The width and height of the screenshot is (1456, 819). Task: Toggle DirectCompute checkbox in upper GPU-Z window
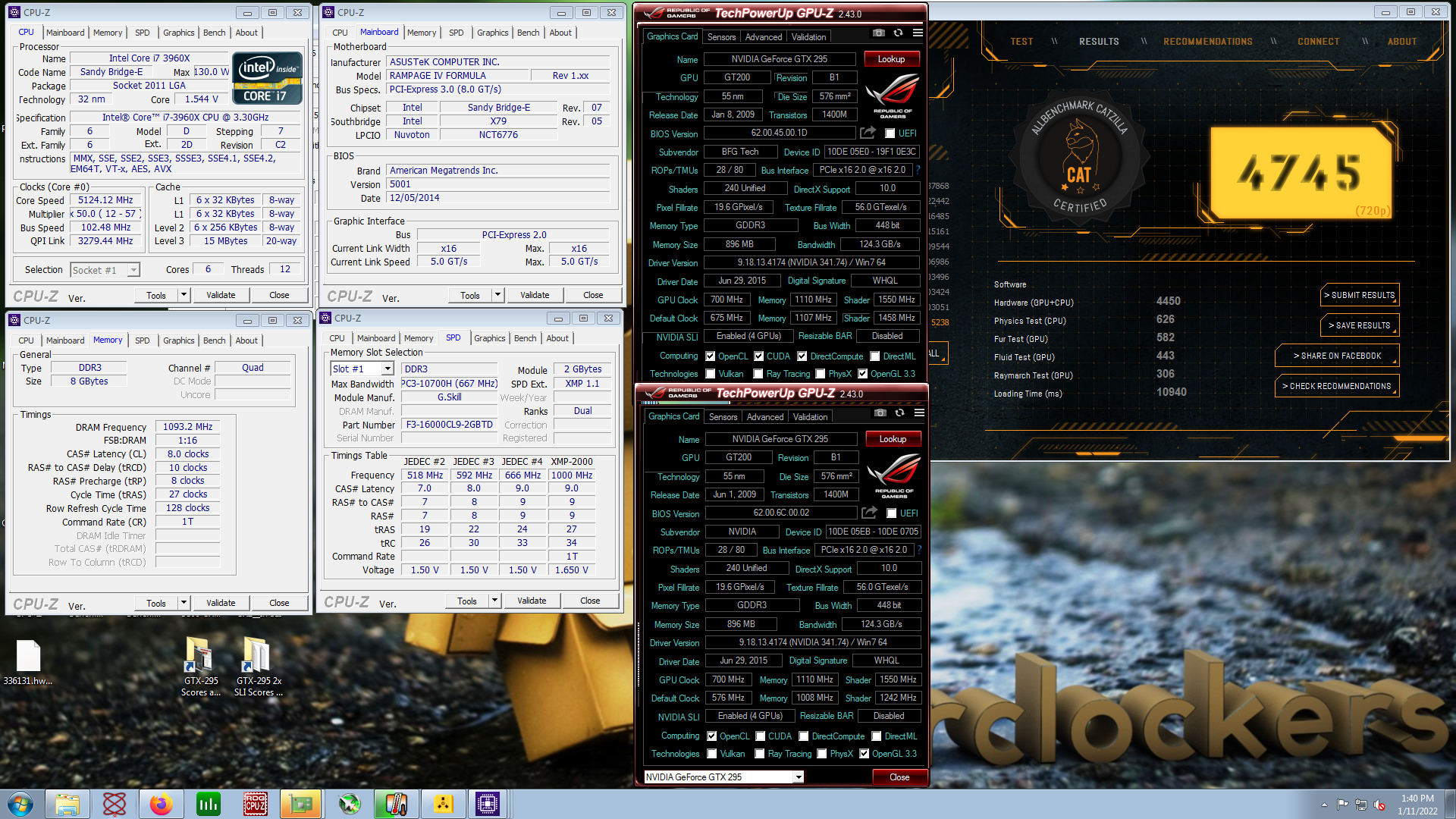[x=802, y=356]
